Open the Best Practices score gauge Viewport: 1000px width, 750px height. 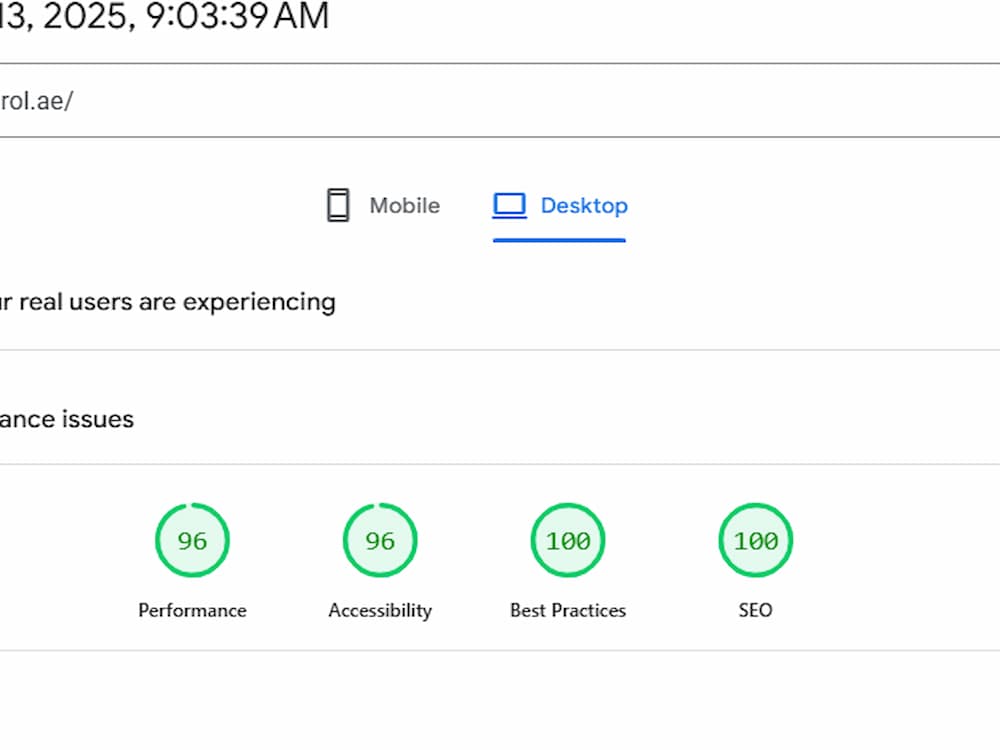click(x=568, y=540)
